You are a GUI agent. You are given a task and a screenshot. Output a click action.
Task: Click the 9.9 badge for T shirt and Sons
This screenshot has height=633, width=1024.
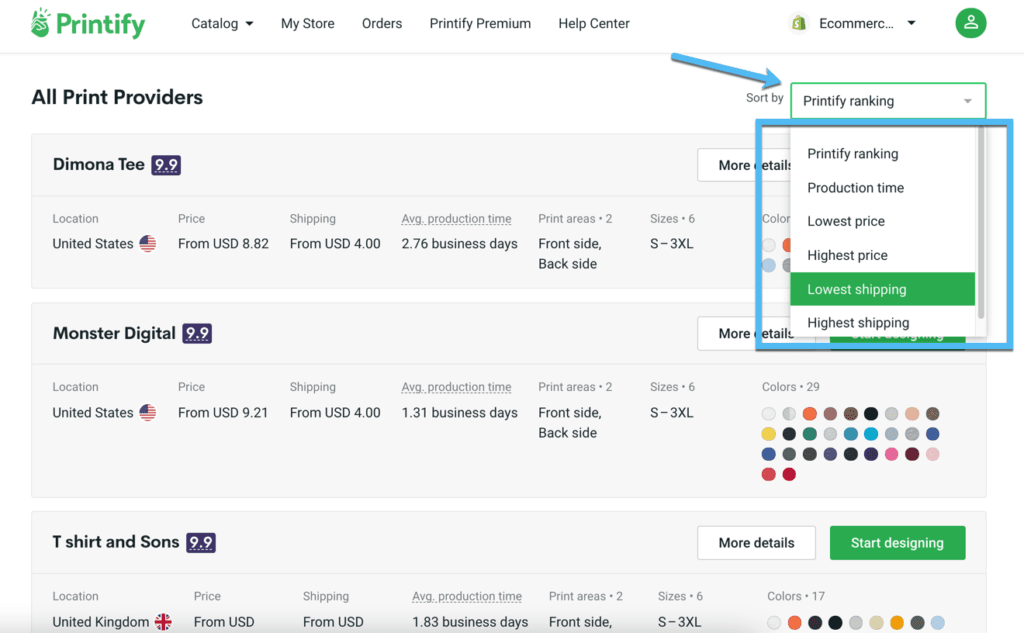pos(200,542)
